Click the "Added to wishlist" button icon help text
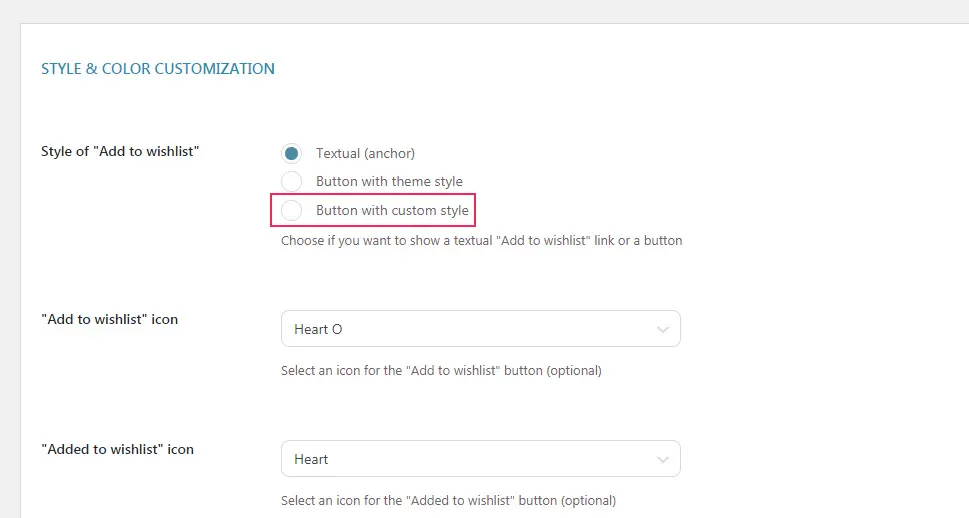The height and width of the screenshot is (518, 969). click(449, 500)
